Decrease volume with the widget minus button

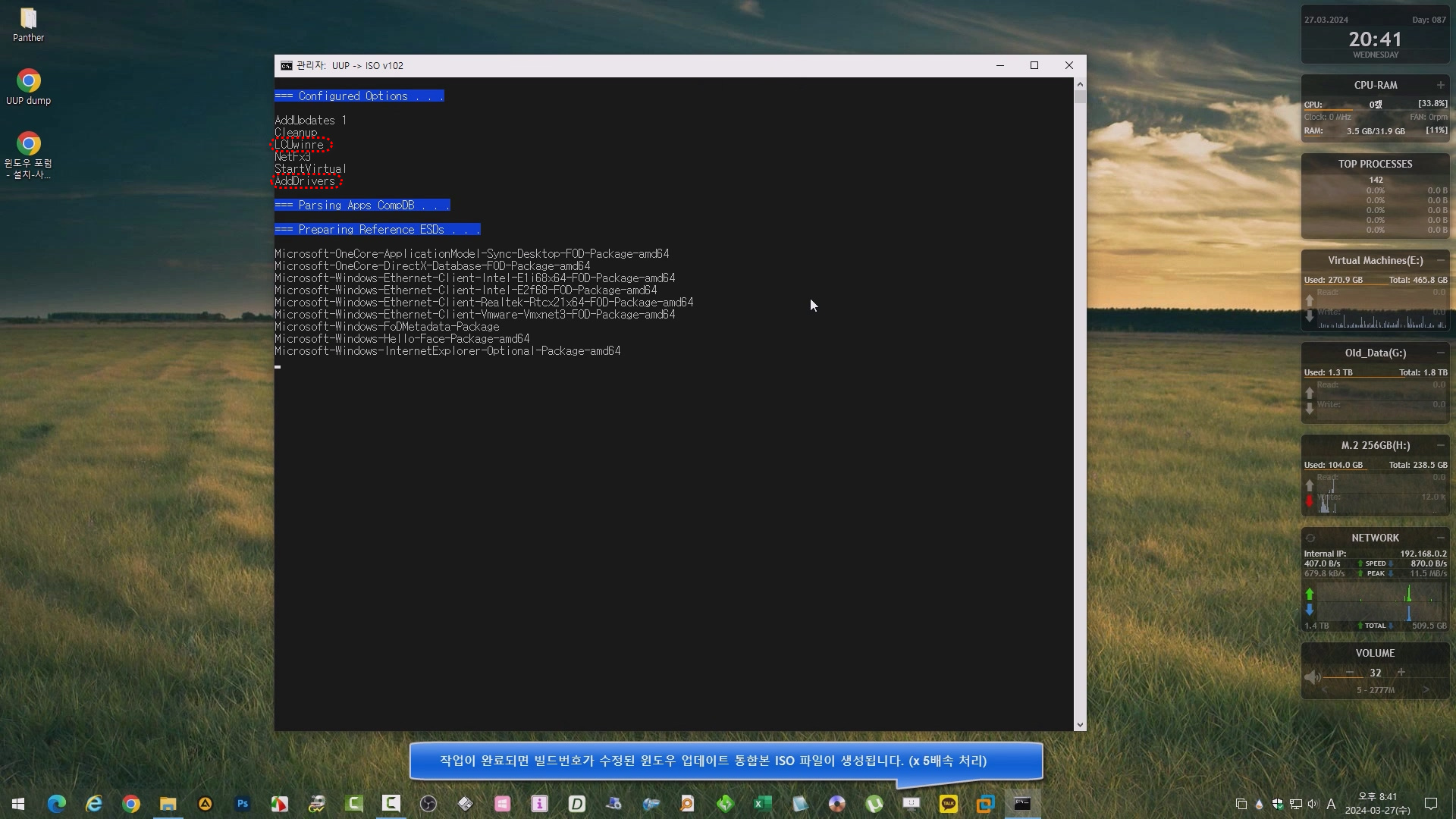click(x=1350, y=673)
